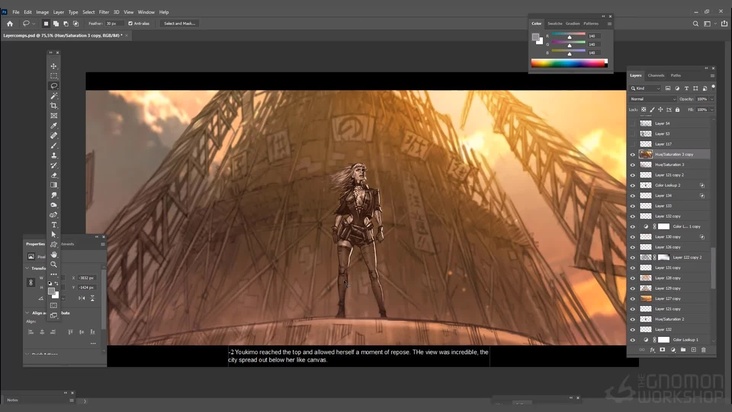Image resolution: width=732 pixels, height=412 pixels.
Task: Collapse the Transform section in Properties
Action: (27, 268)
